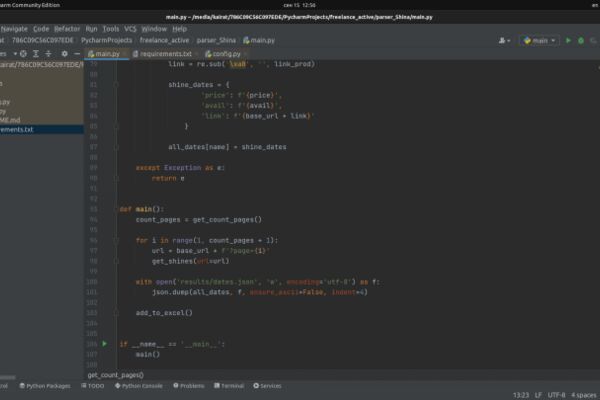The image size is (600, 400).
Task: Switch to the config.py editor tab
Action: pyautogui.click(x=223, y=54)
